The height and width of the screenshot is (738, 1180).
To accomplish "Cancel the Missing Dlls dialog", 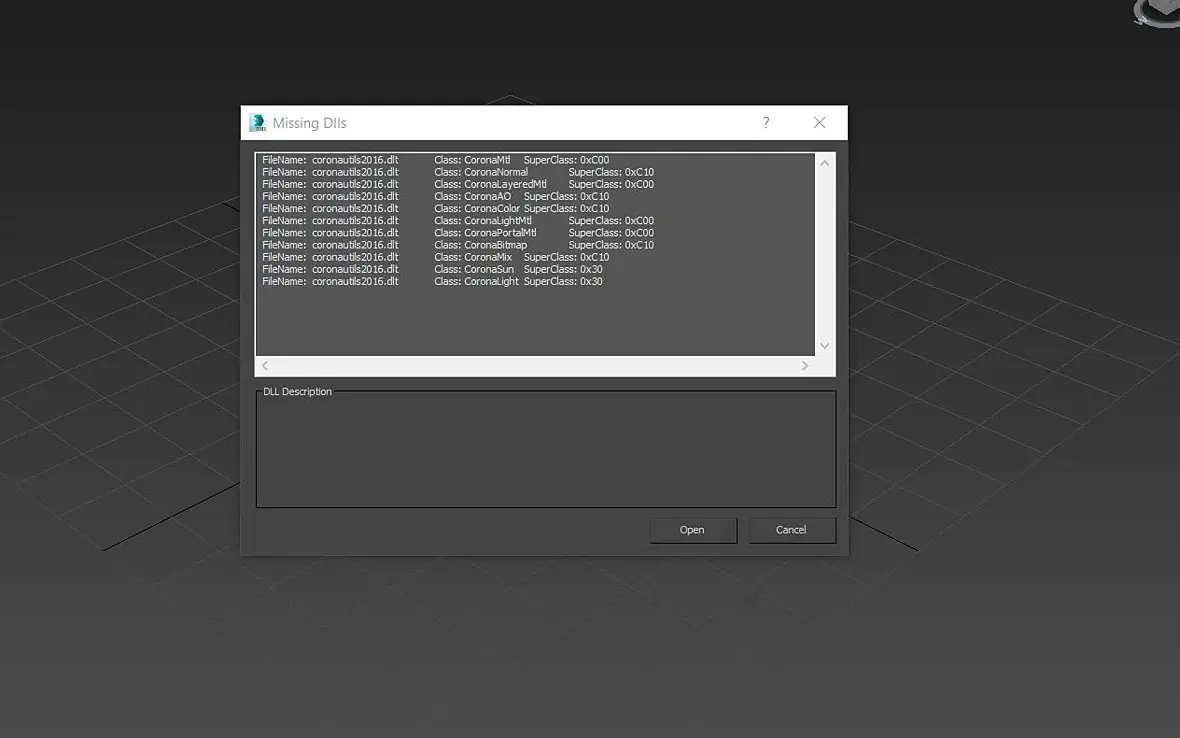I will coord(792,530).
